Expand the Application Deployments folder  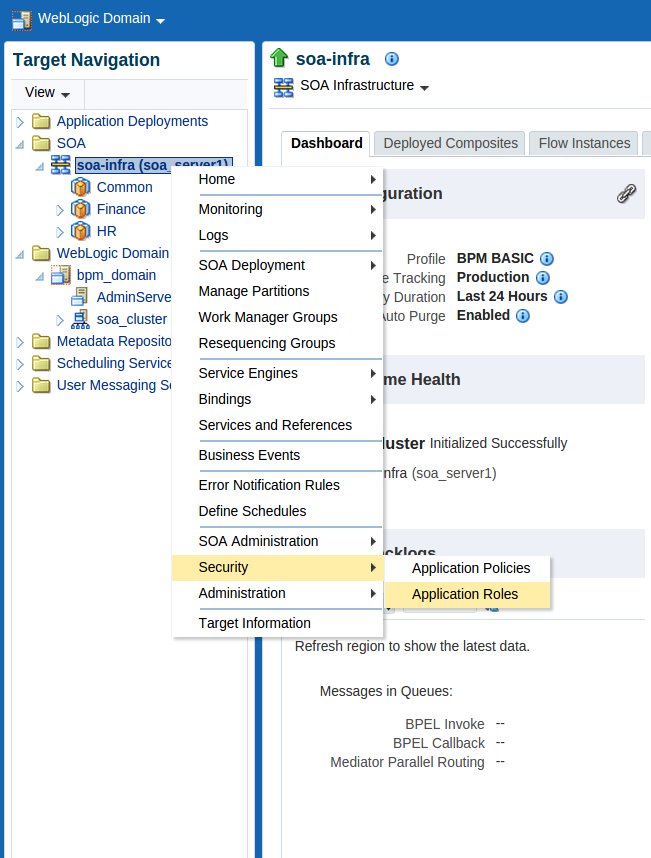pos(19,122)
